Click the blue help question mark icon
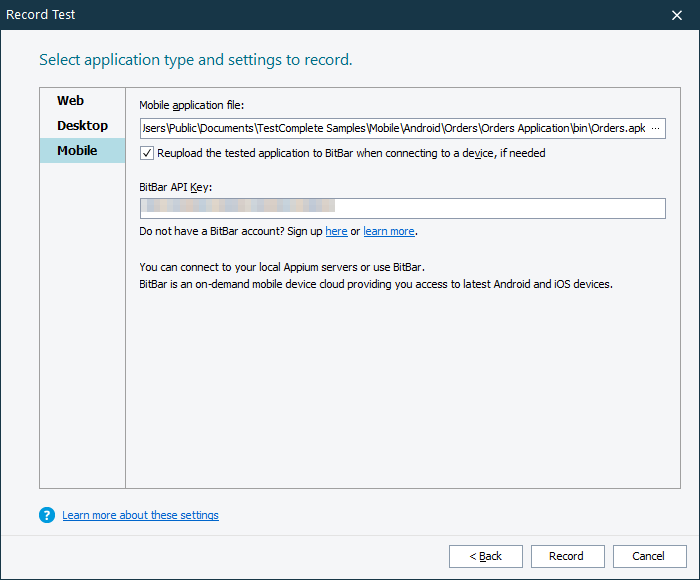700x580 pixels. click(46, 515)
